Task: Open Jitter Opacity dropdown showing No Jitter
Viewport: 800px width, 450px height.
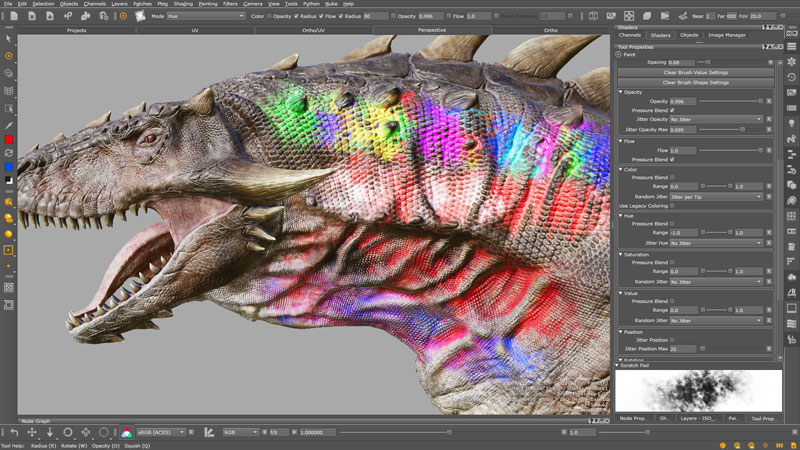Action: (x=716, y=119)
